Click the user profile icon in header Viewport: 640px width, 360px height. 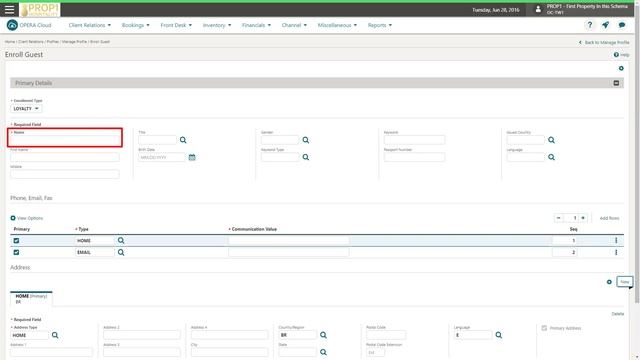click(538, 9)
